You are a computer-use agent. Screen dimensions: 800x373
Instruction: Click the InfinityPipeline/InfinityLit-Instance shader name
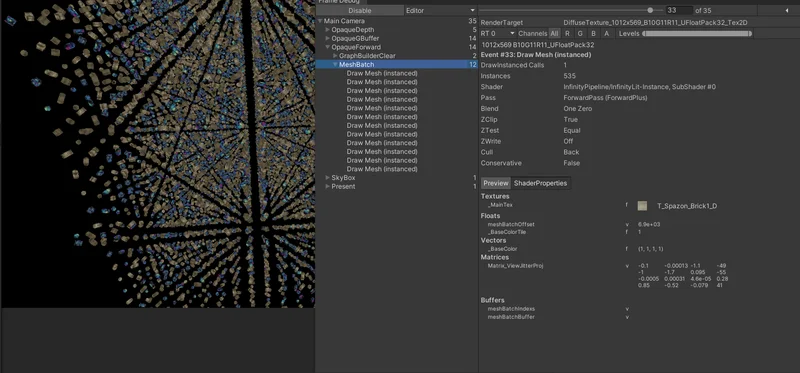(x=639, y=87)
